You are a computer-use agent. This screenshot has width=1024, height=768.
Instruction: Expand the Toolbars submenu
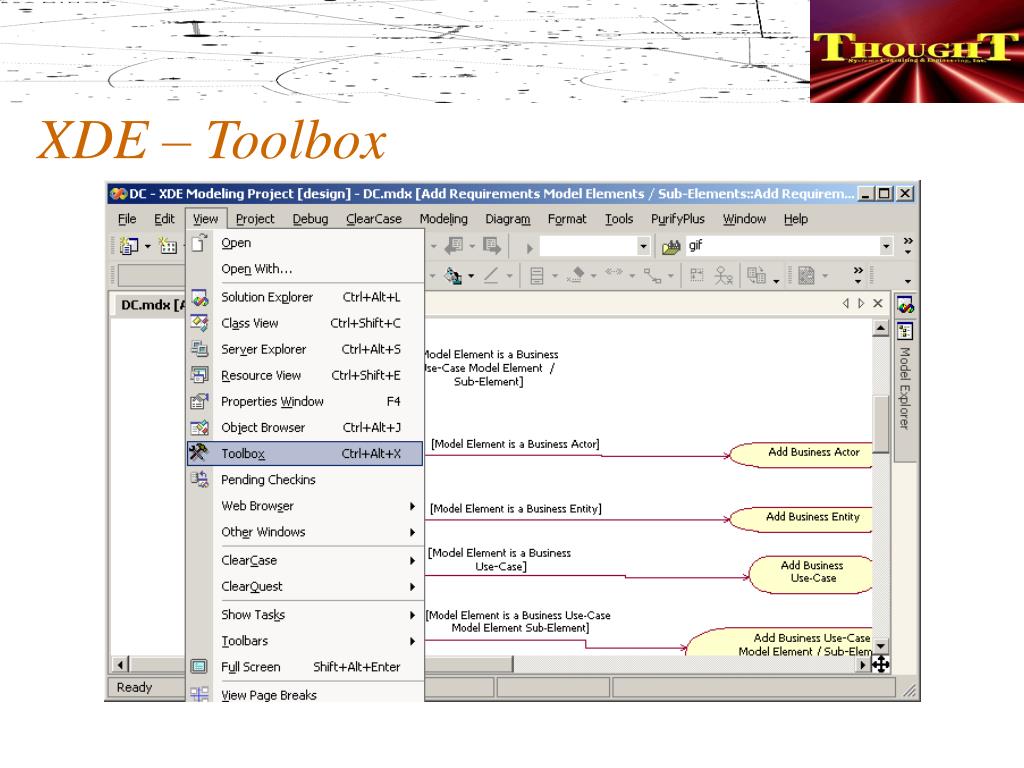point(305,641)
